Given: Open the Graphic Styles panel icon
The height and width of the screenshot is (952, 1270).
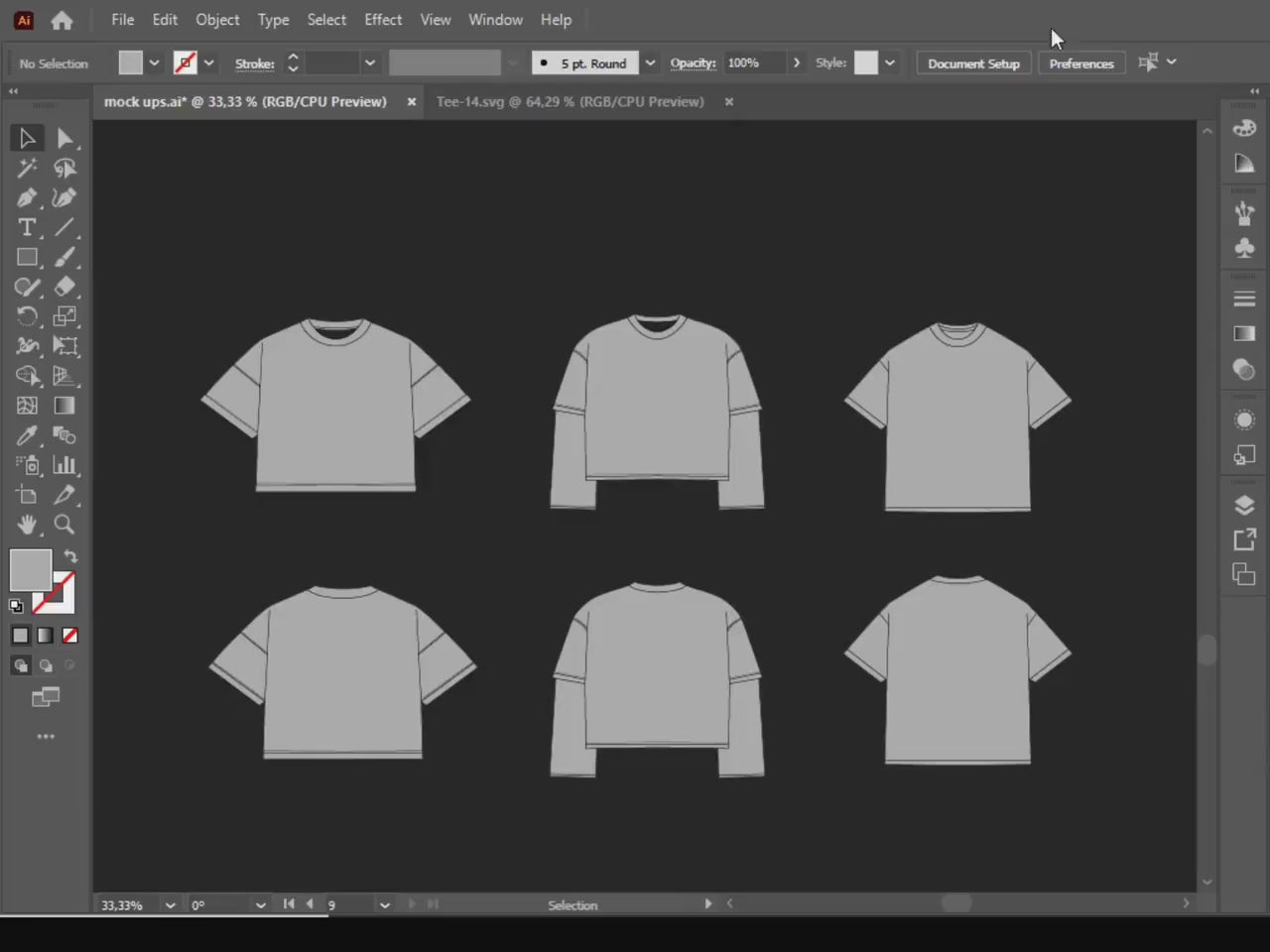Looking at the screenshot, I should pos(1244,455).
